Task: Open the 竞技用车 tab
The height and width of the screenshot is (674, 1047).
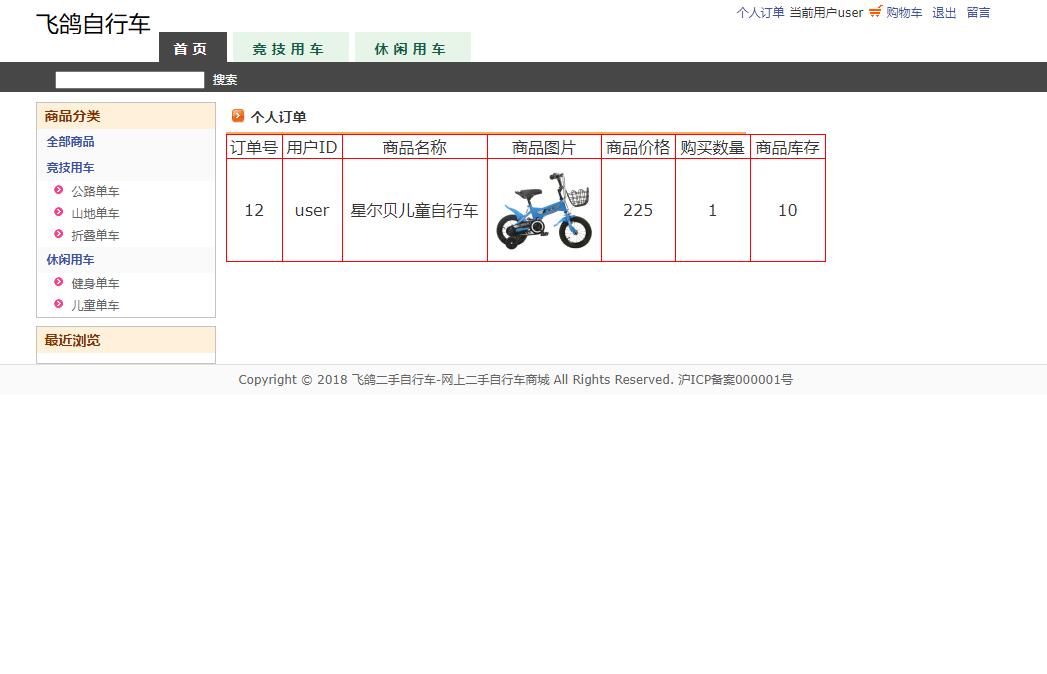Action: (x=290, y=48)
